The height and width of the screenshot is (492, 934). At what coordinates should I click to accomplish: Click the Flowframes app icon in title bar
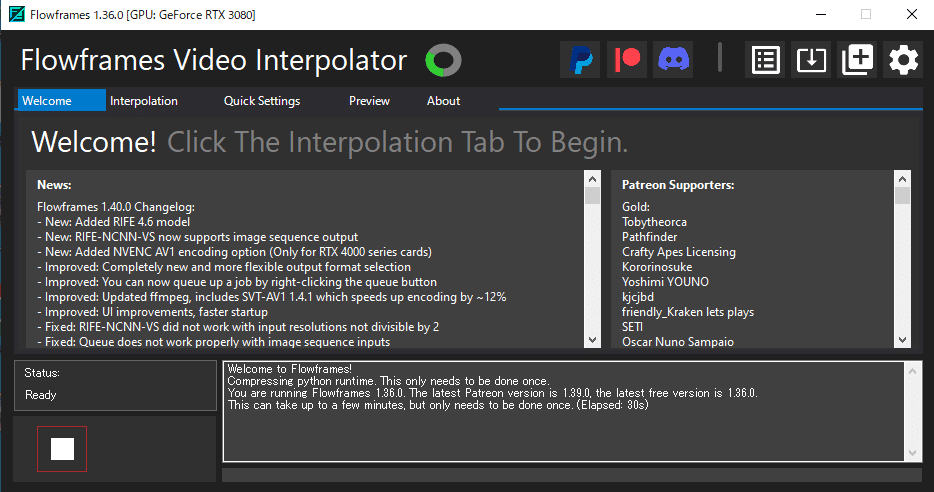[17, 14]
